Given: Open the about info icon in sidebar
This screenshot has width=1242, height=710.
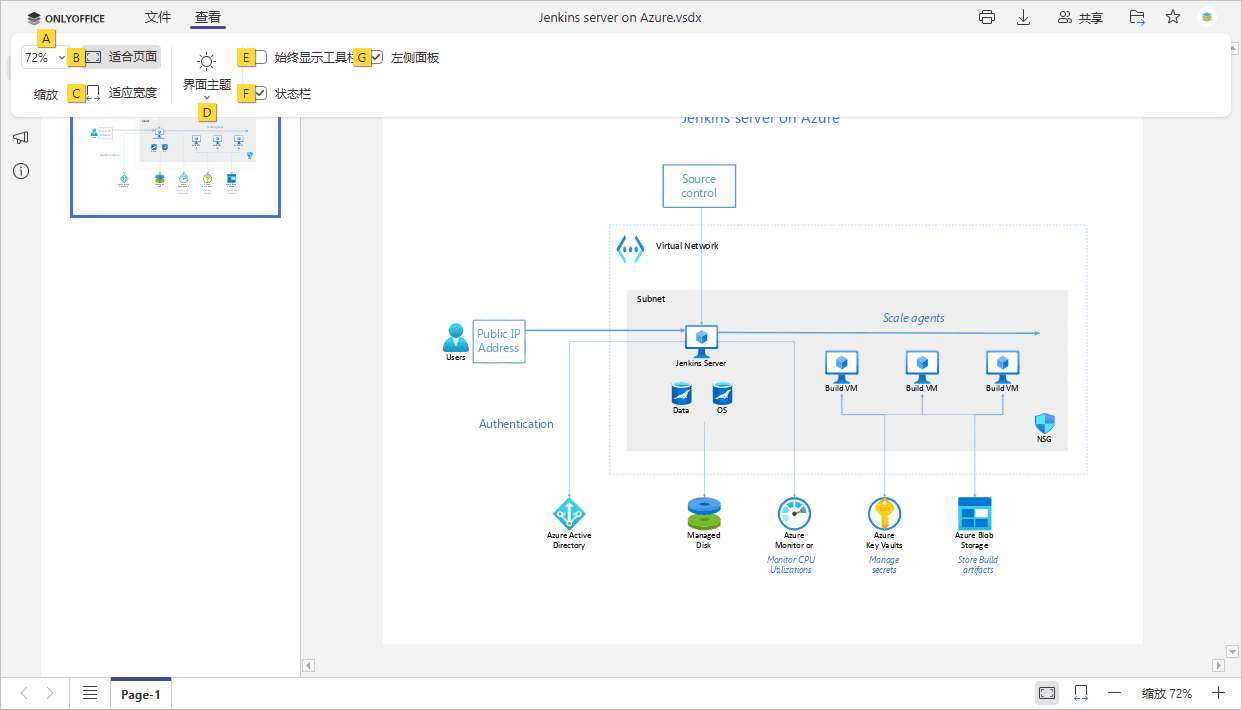Looking at the screenshot, I should click(x=20, y=171).
